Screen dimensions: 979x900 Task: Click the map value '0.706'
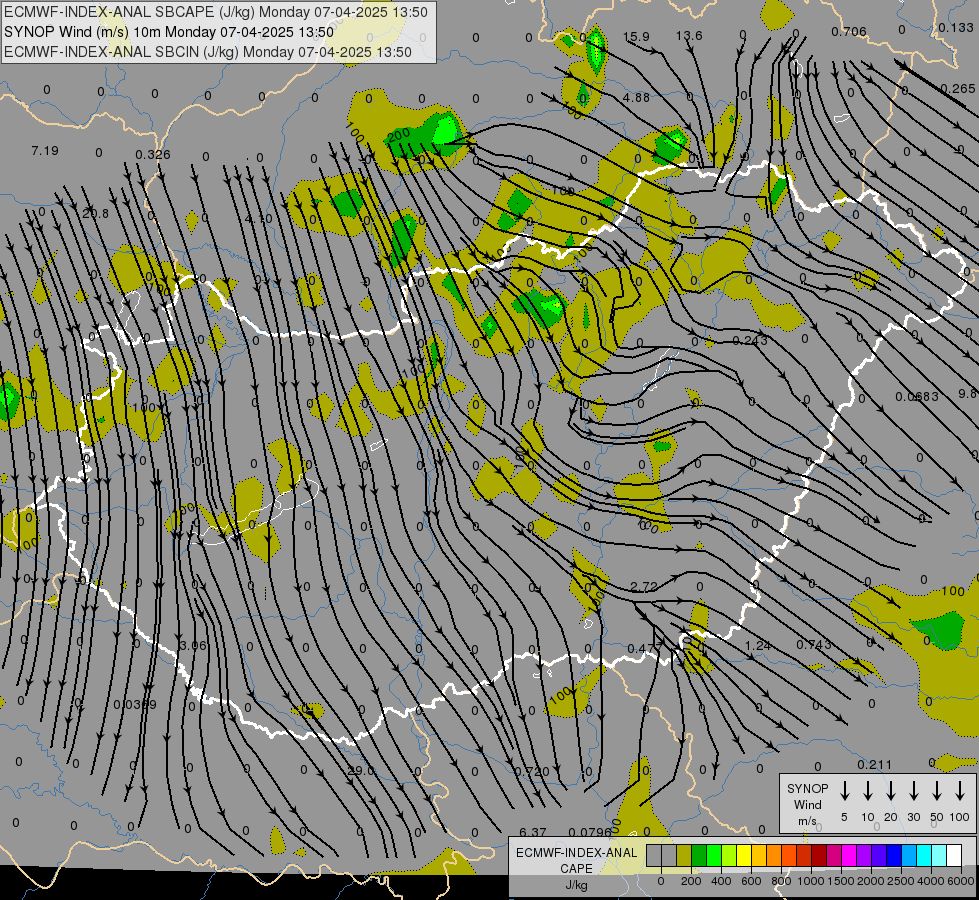[x=849, y=32]
